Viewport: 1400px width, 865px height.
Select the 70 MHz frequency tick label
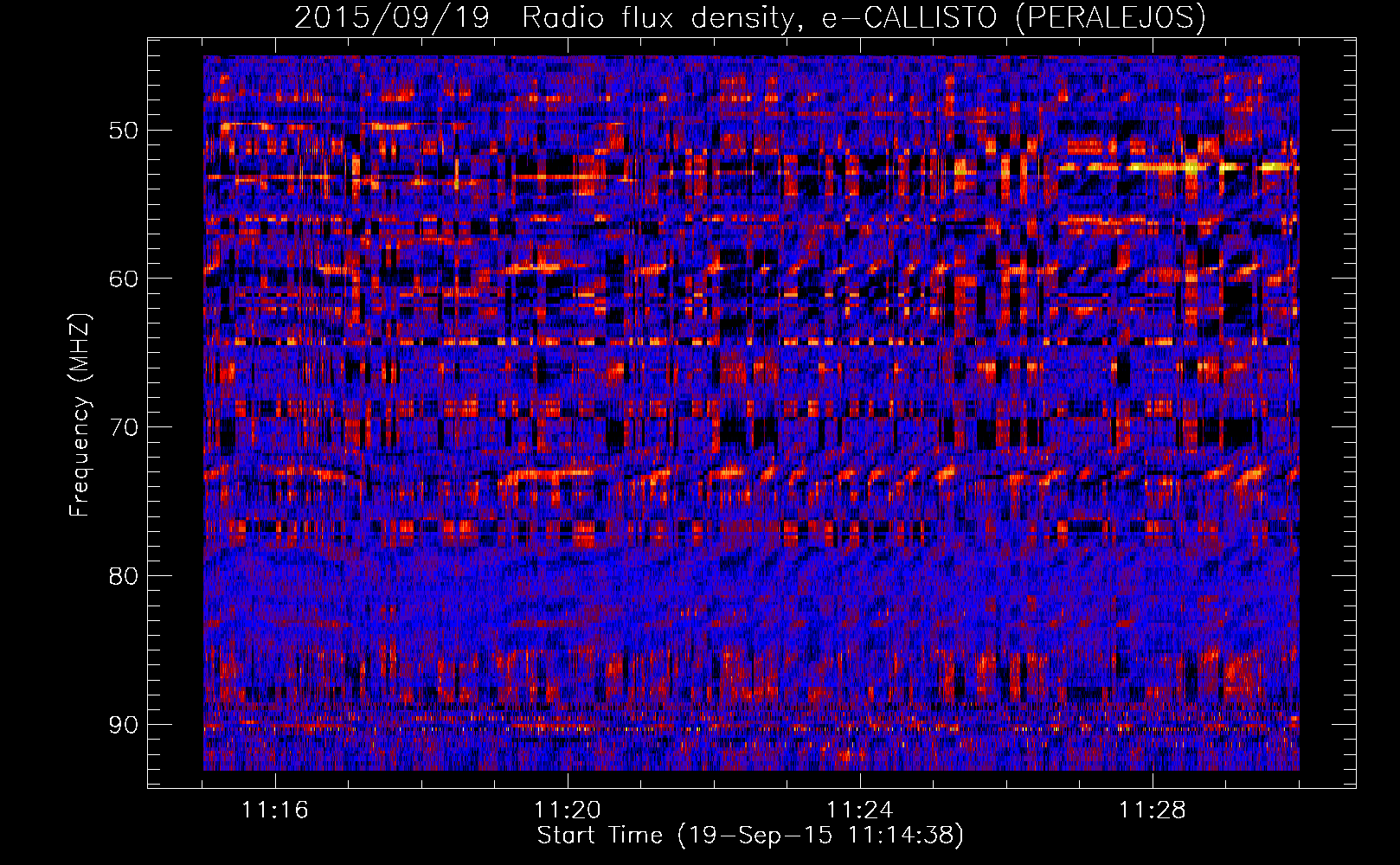[x=123, y=427]
